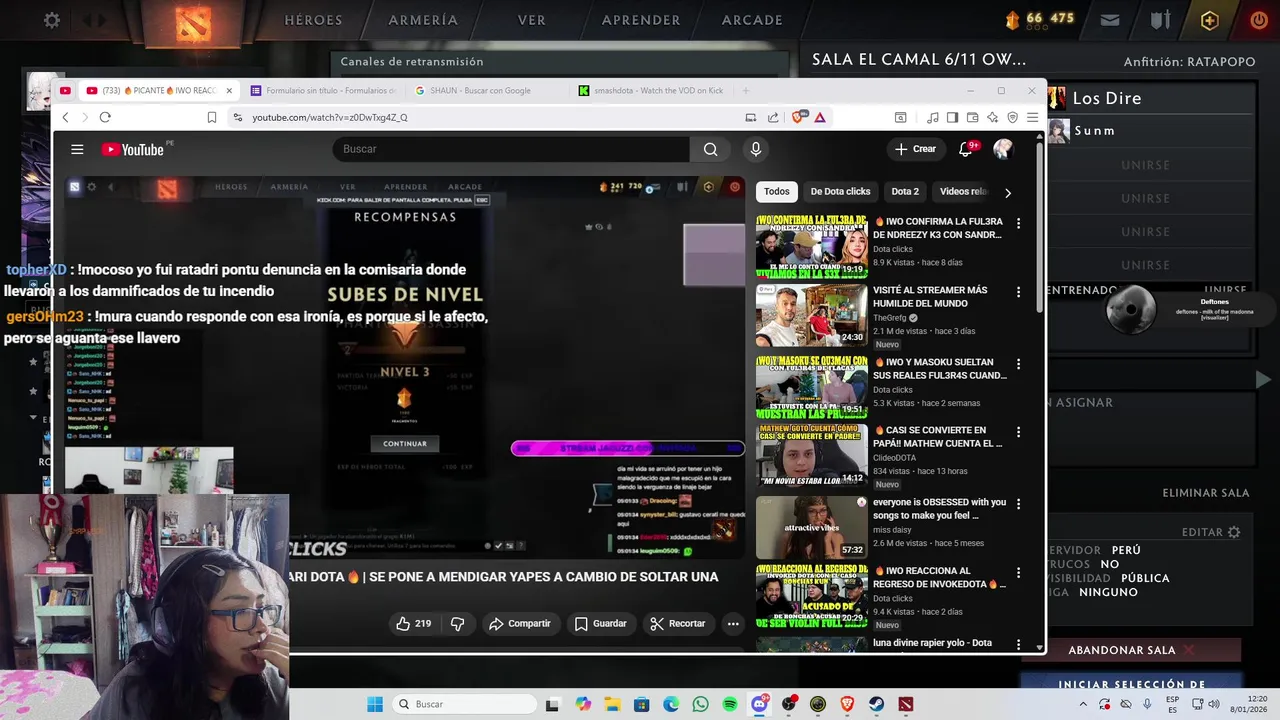The height and width of the screenshot is (720, 1280).
Task: Open the Brave music playlist icon
Action: pyautogui.click(x=932, y=117)
